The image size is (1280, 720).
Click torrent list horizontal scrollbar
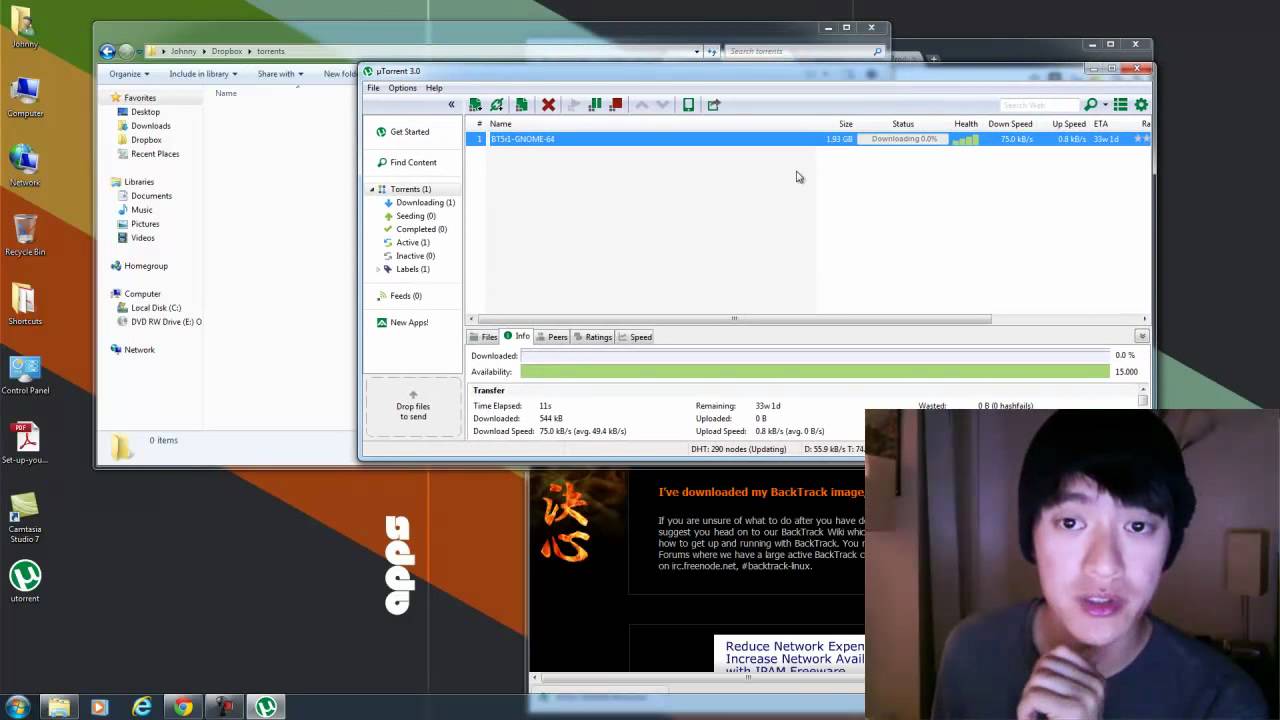coord(733,319)
